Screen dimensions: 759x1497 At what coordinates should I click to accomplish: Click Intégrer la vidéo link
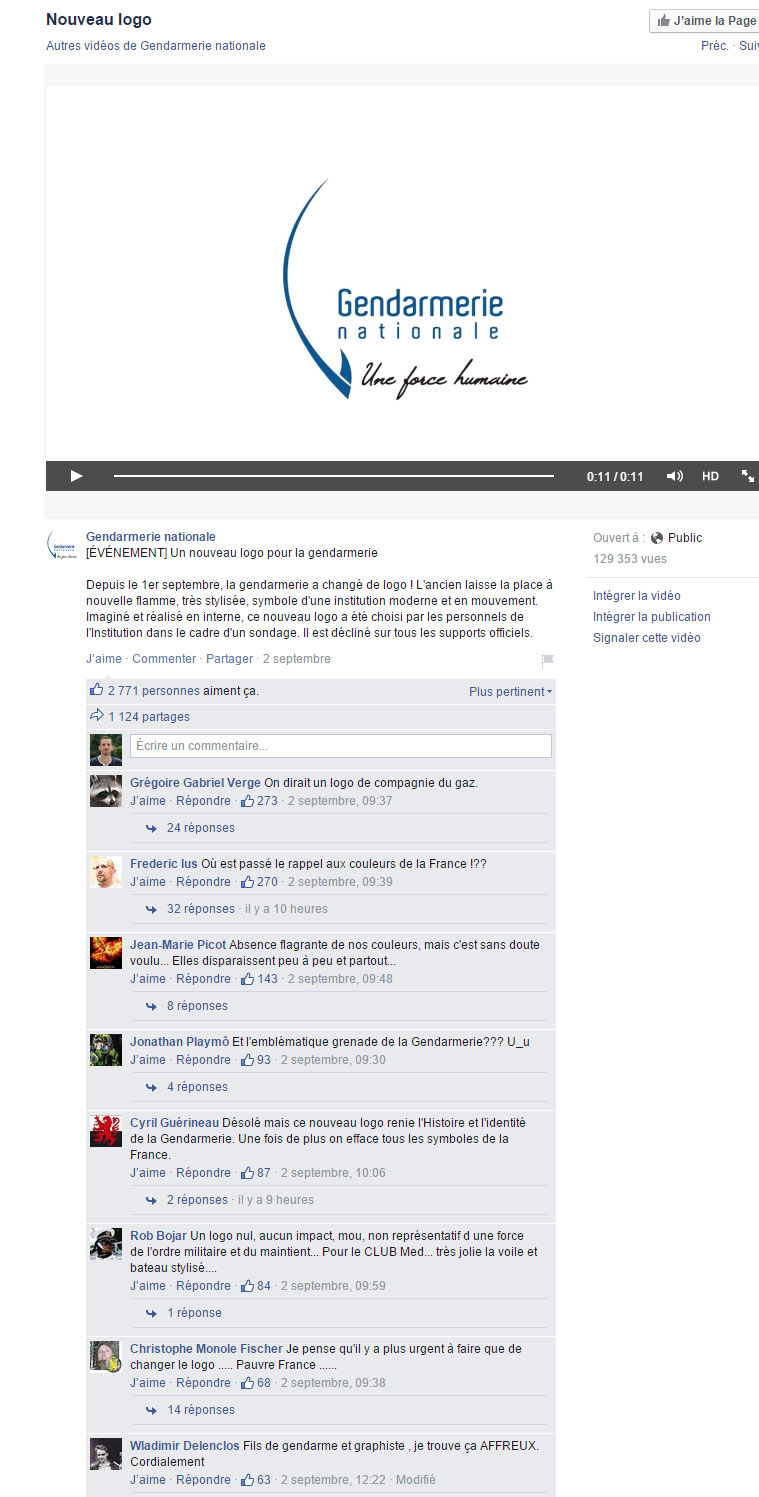636,596
